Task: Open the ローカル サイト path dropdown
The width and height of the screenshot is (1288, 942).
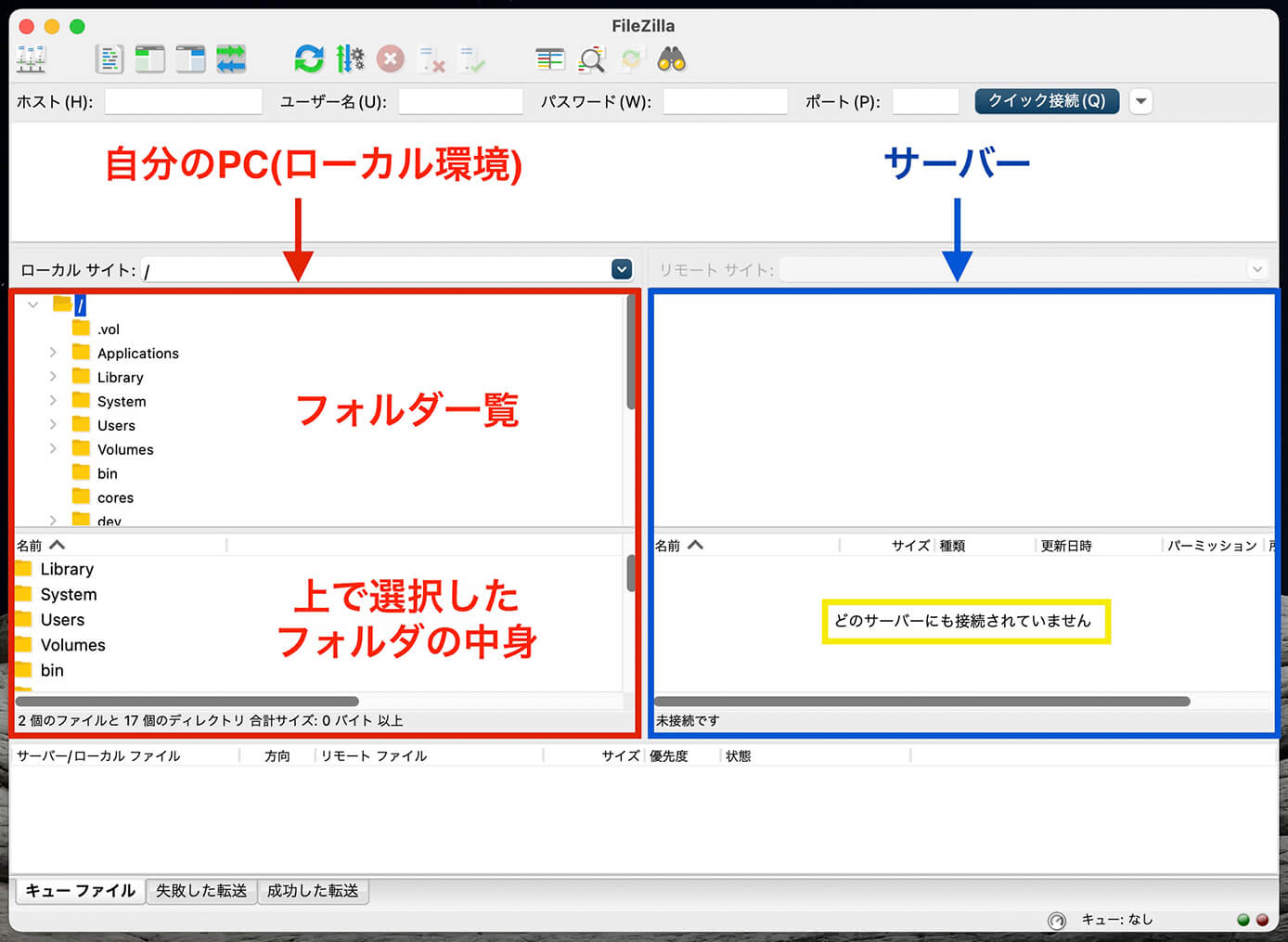Action: tap(622, 269)
